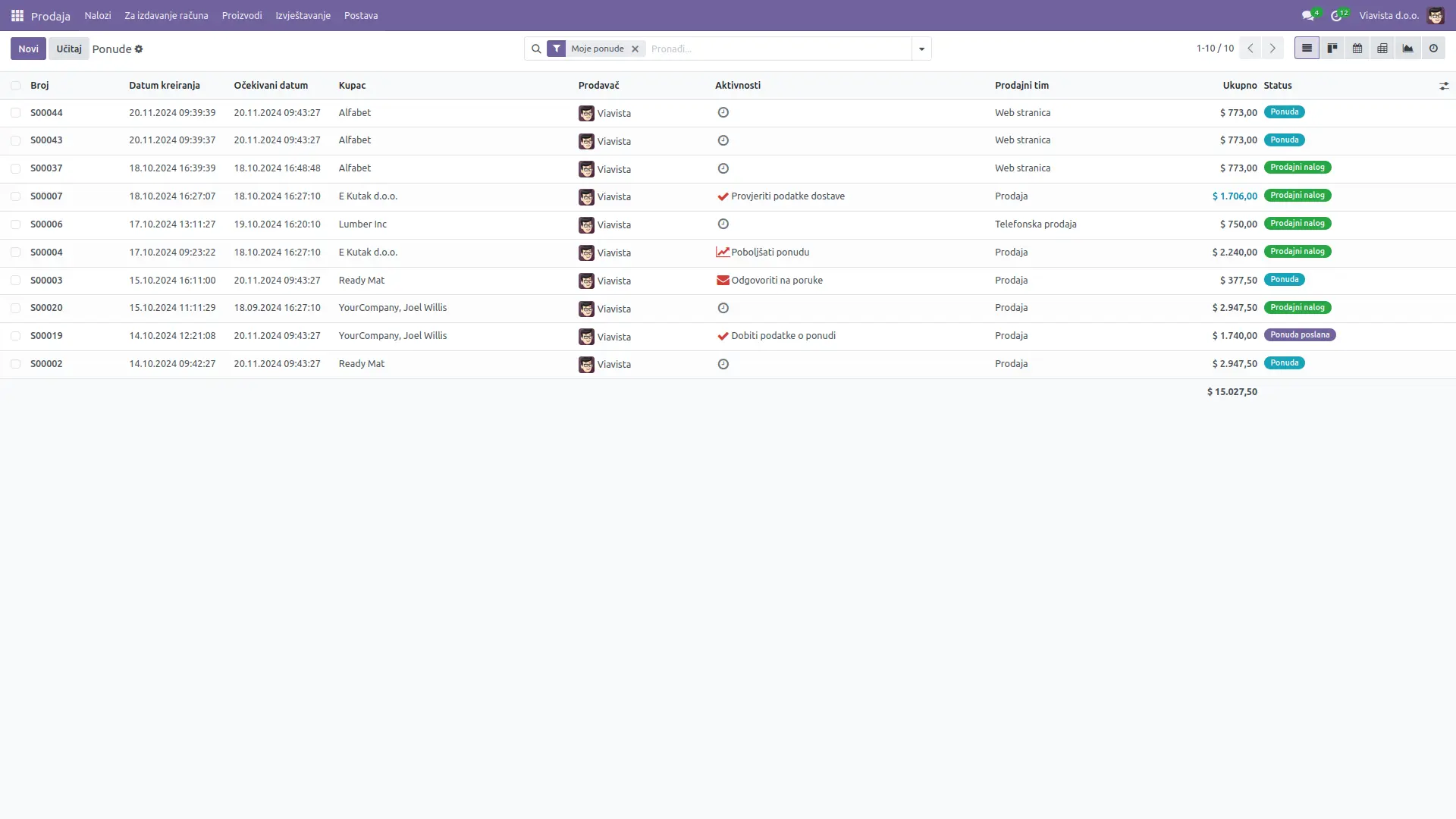Open optional columns settings at table header
The height and width of the screenshot is (819, 1456).
coord(1444,86)
